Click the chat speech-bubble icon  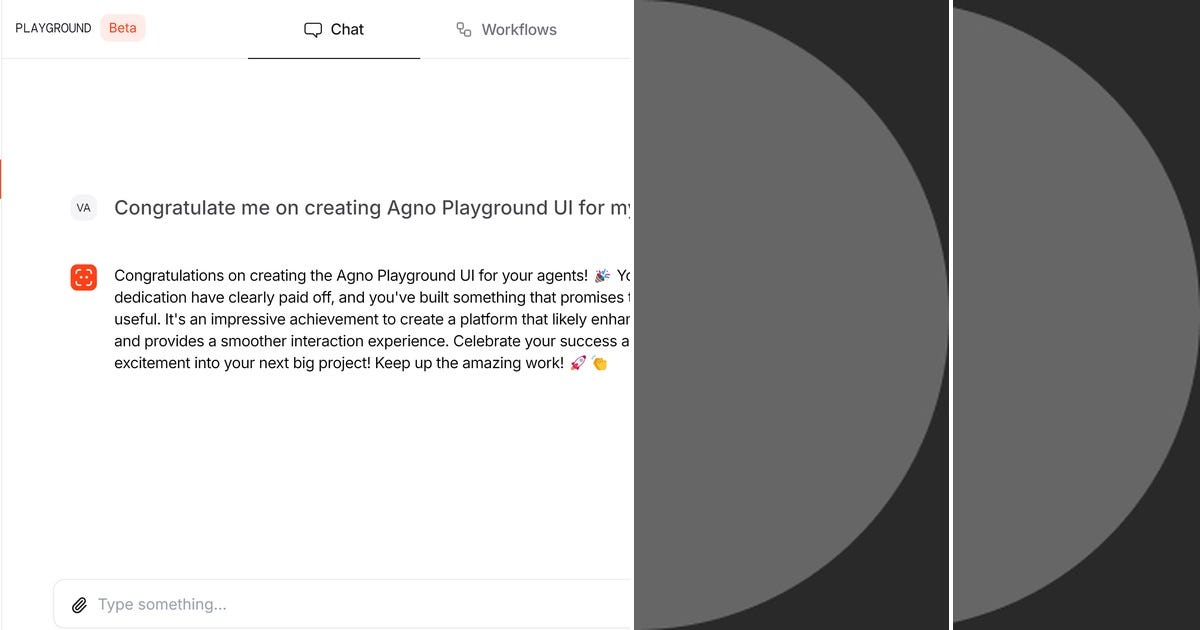[x=314, y=29]
